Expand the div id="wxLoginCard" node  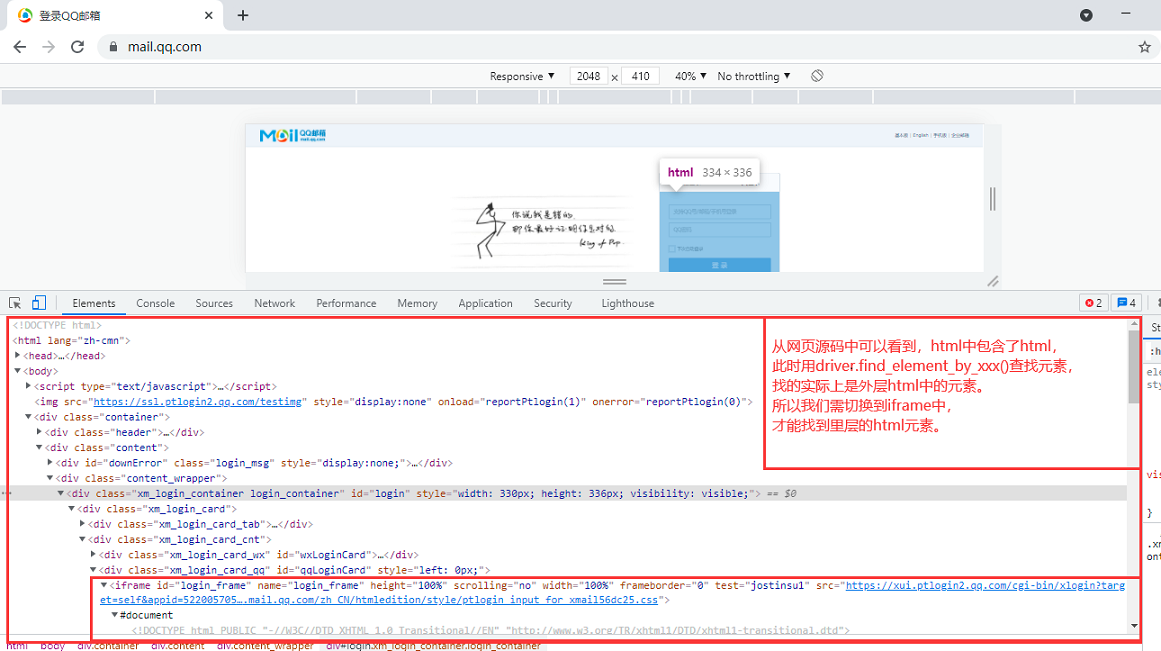(93, 554)
